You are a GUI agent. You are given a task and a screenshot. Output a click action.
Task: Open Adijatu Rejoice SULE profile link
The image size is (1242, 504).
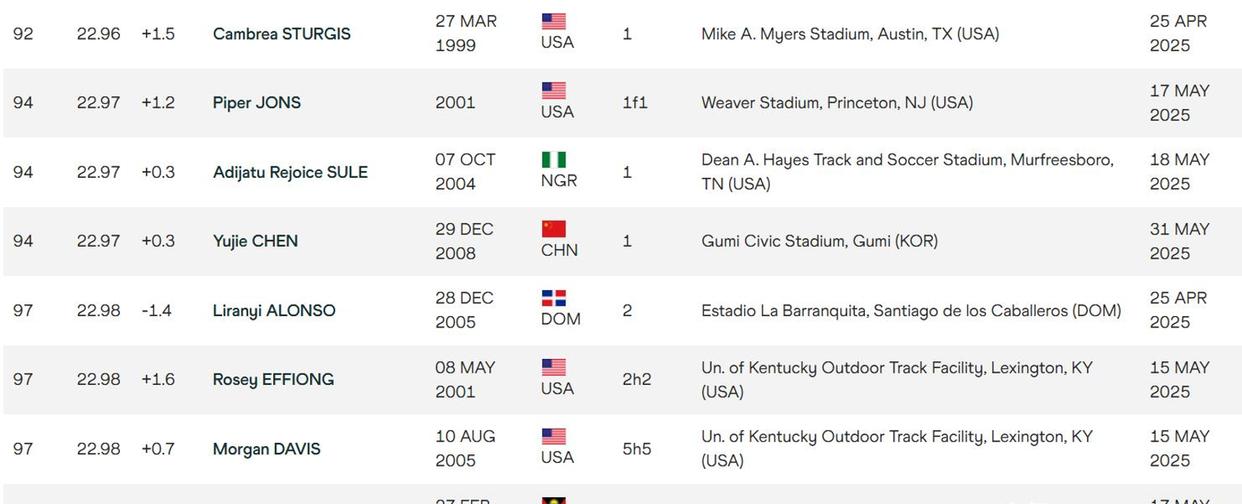coord(290,172)
